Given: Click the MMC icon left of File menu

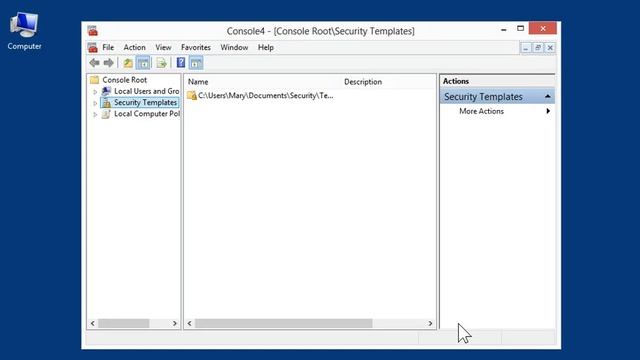Looking at the screenshot, I should tap(93, 47).
